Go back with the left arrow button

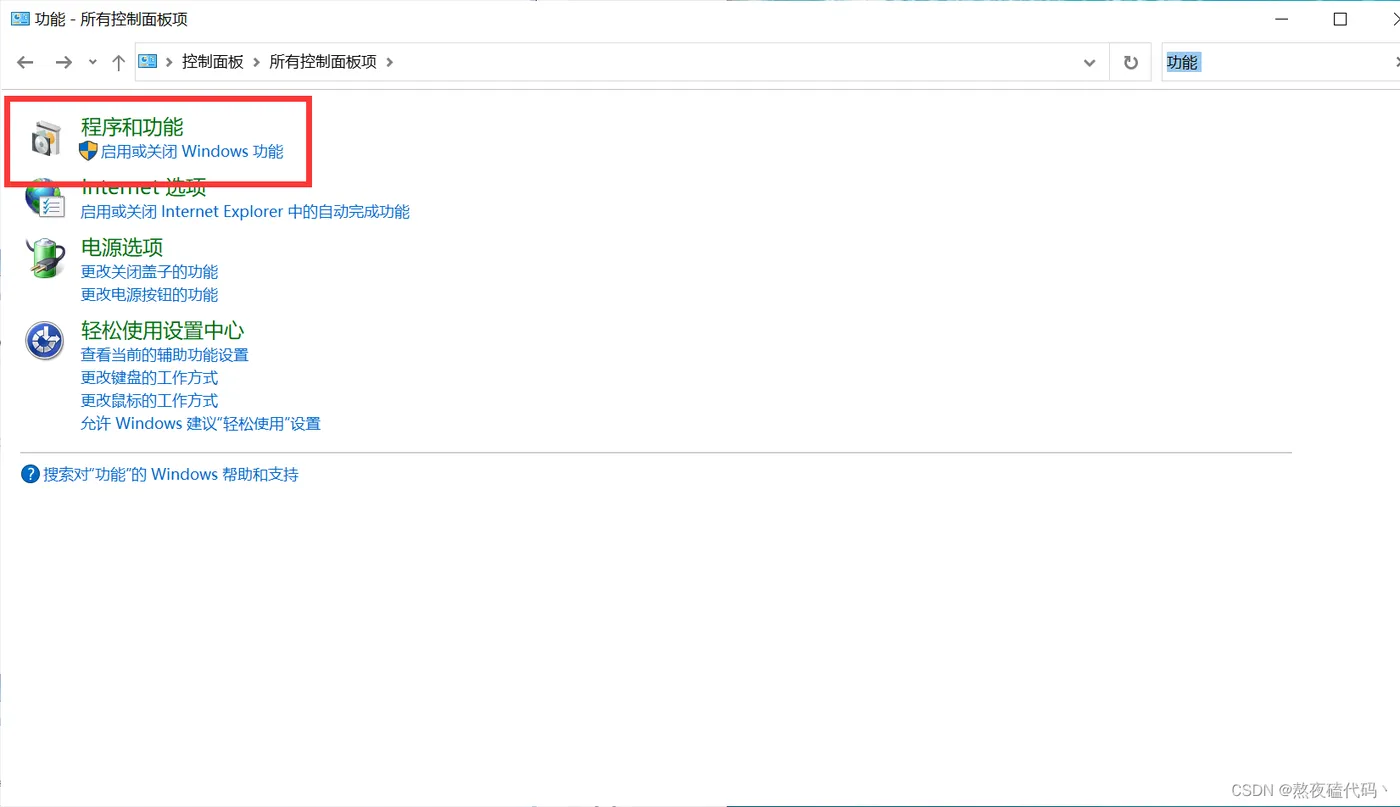point(26,62)
